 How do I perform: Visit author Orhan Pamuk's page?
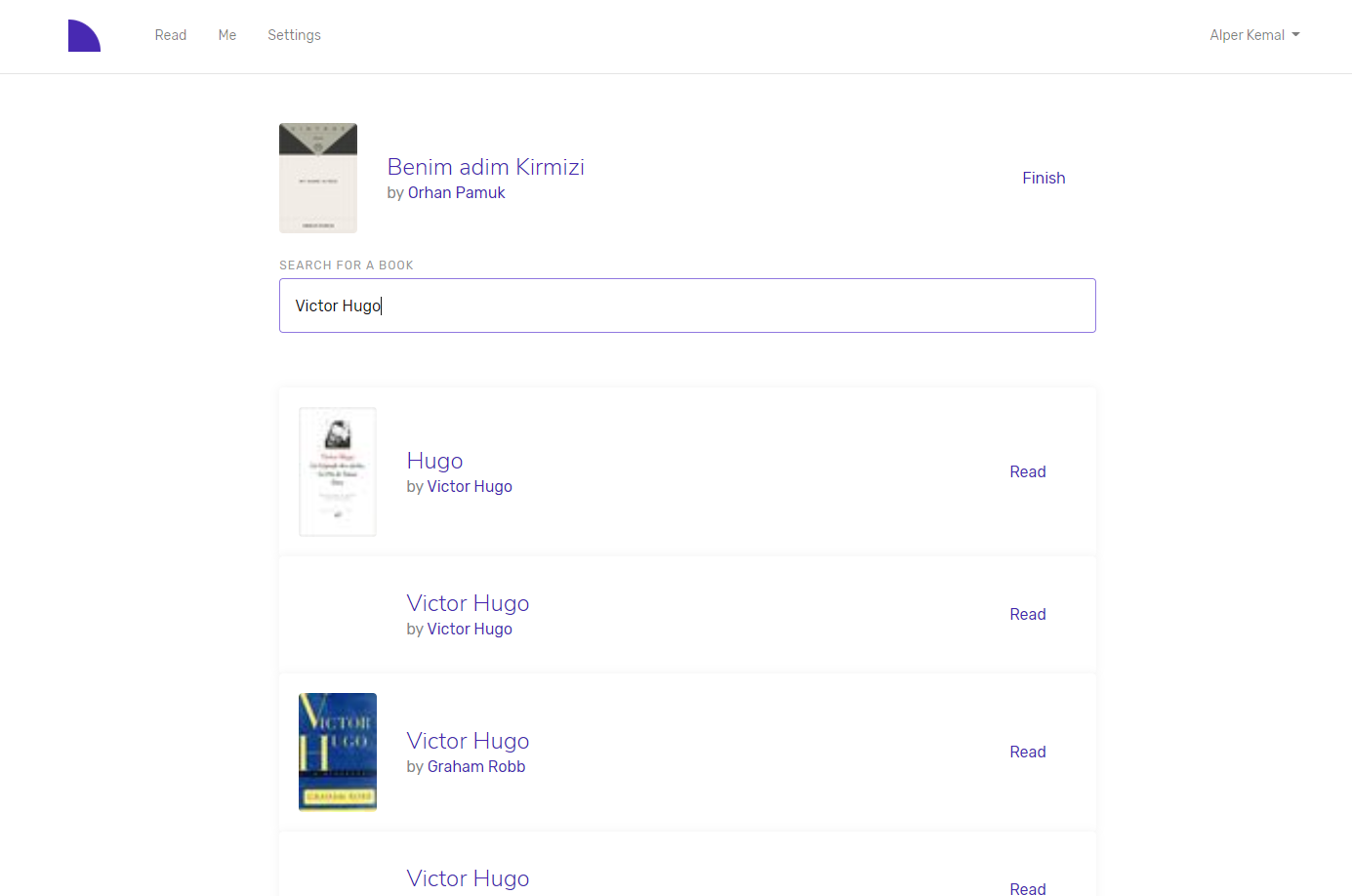click(x=456, y=193)
